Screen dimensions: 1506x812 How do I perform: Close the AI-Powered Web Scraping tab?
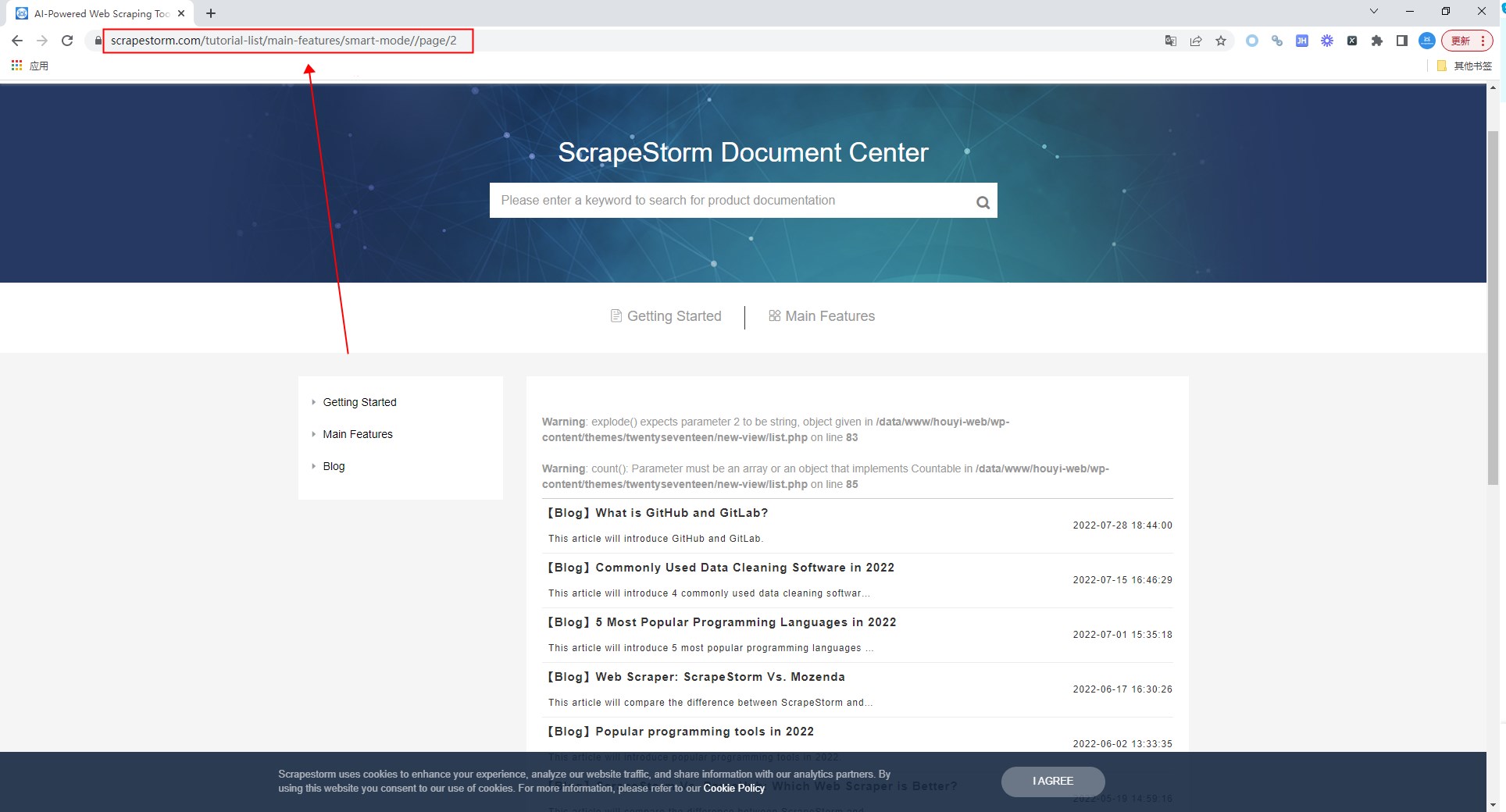[x=181, y=13]
